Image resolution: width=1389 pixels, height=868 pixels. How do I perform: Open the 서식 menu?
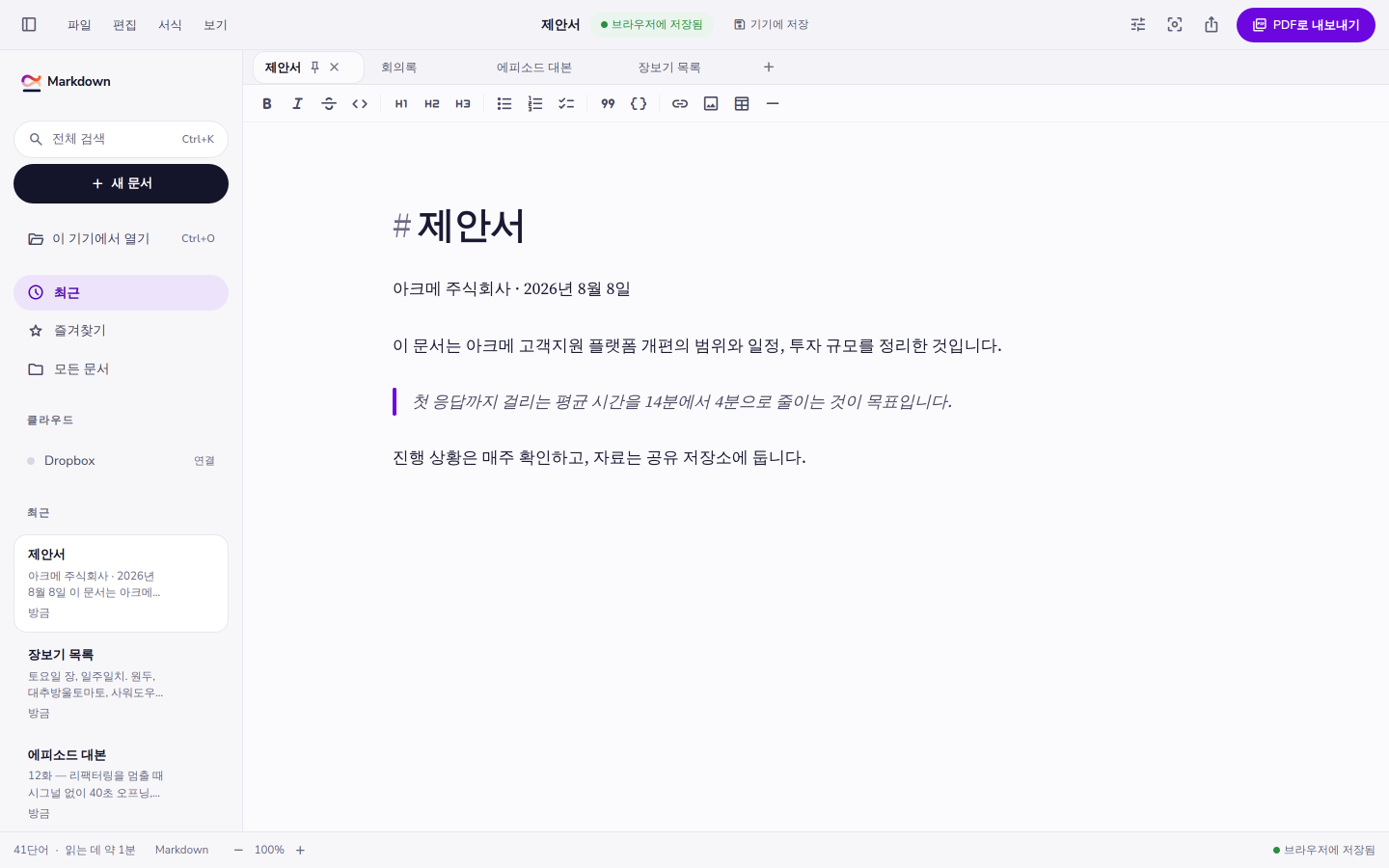coord(170,25)
